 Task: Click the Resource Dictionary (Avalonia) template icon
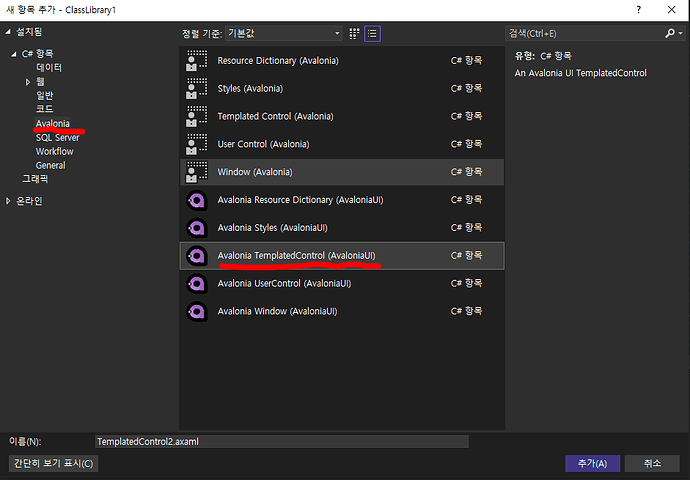pyautogui.click(x=196, y=61)
